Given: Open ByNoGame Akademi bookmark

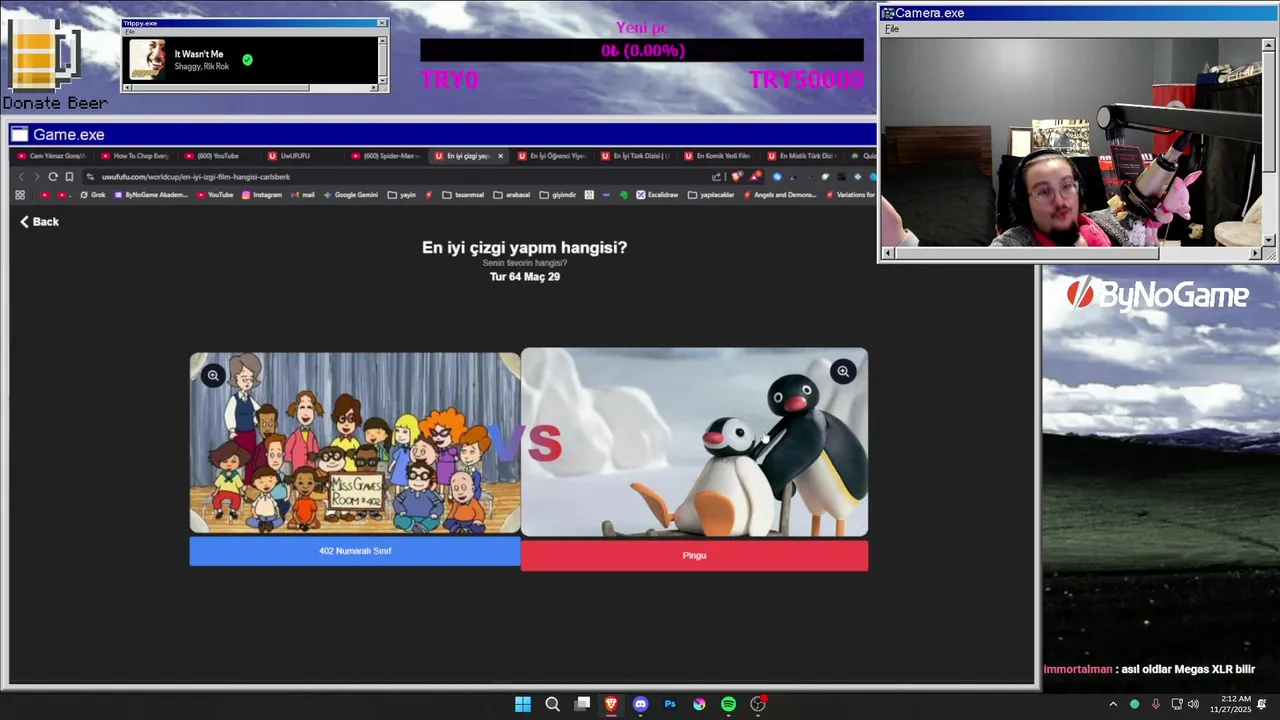Looking at the screenshot, I should click(151, 195).
